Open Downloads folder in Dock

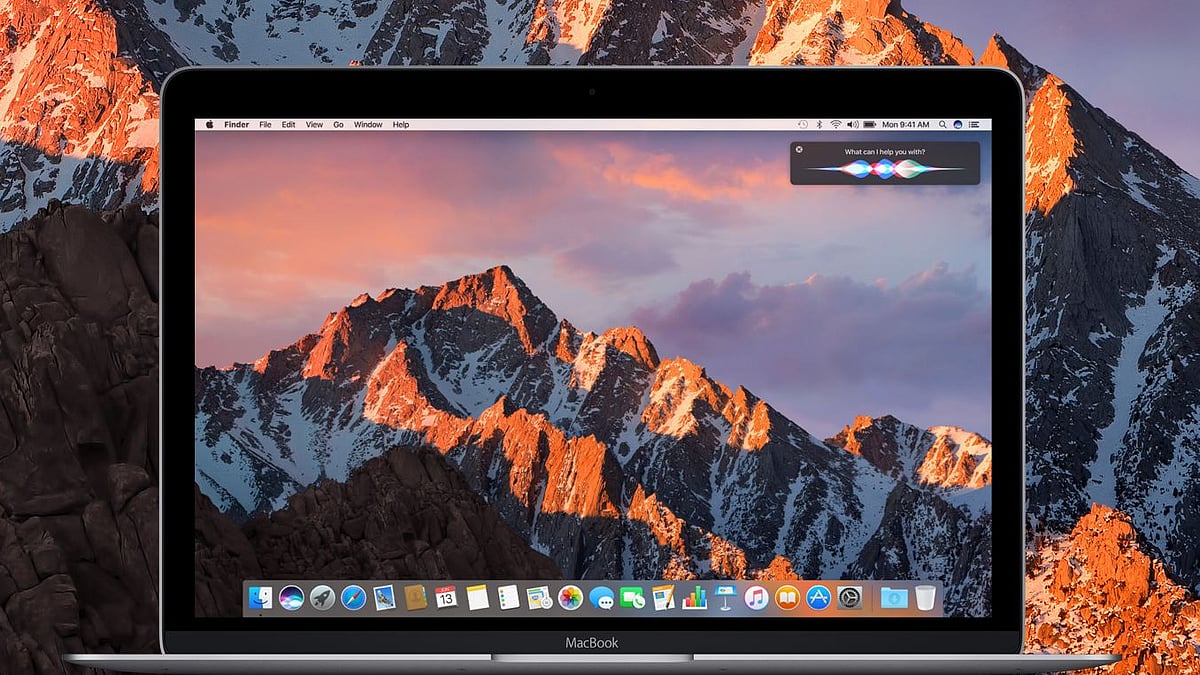[x=894, y=598]
